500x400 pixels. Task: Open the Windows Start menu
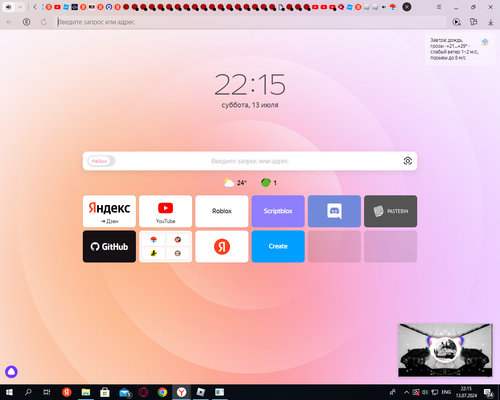[9, 392]
